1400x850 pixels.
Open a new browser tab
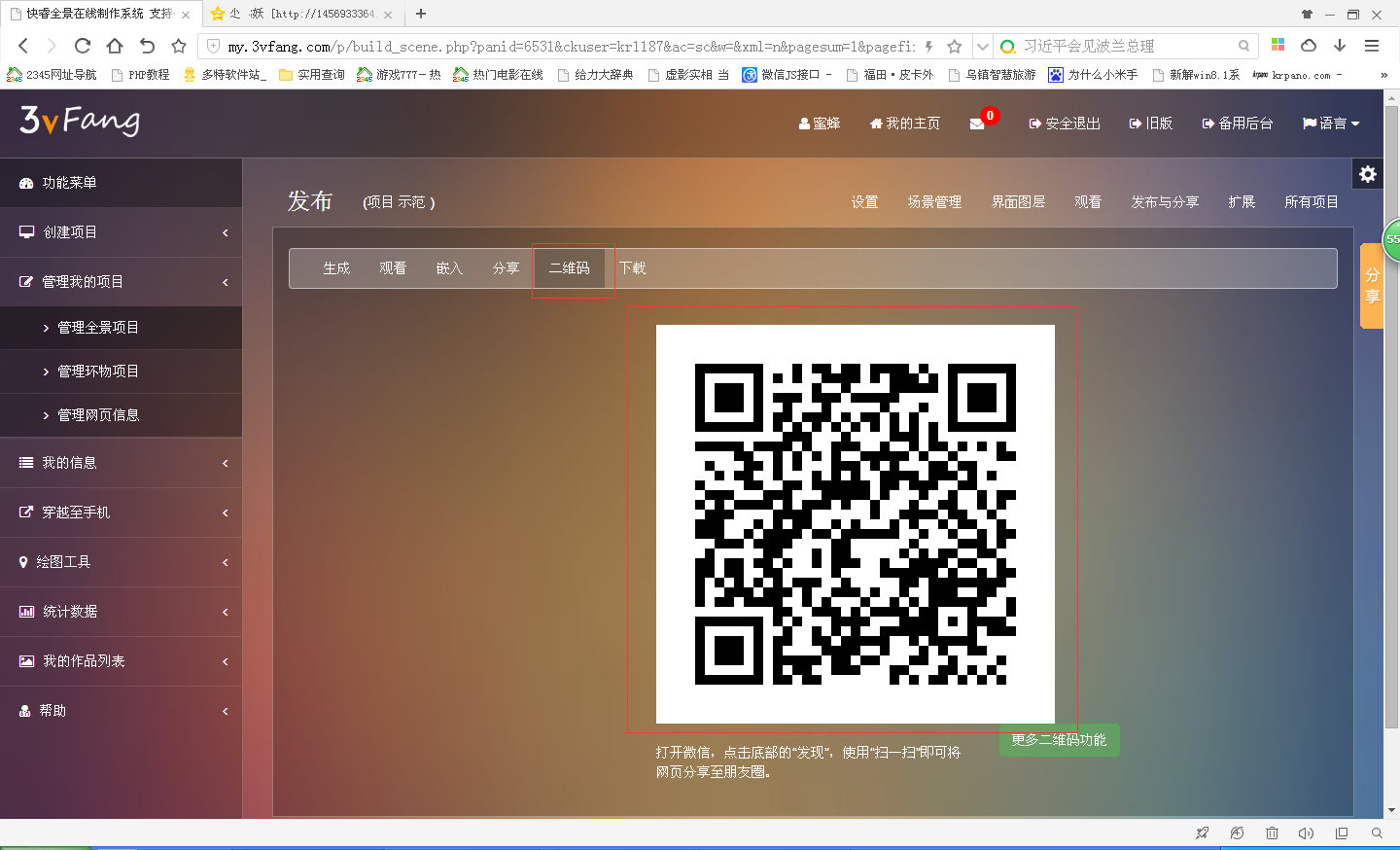coord(421,14)
